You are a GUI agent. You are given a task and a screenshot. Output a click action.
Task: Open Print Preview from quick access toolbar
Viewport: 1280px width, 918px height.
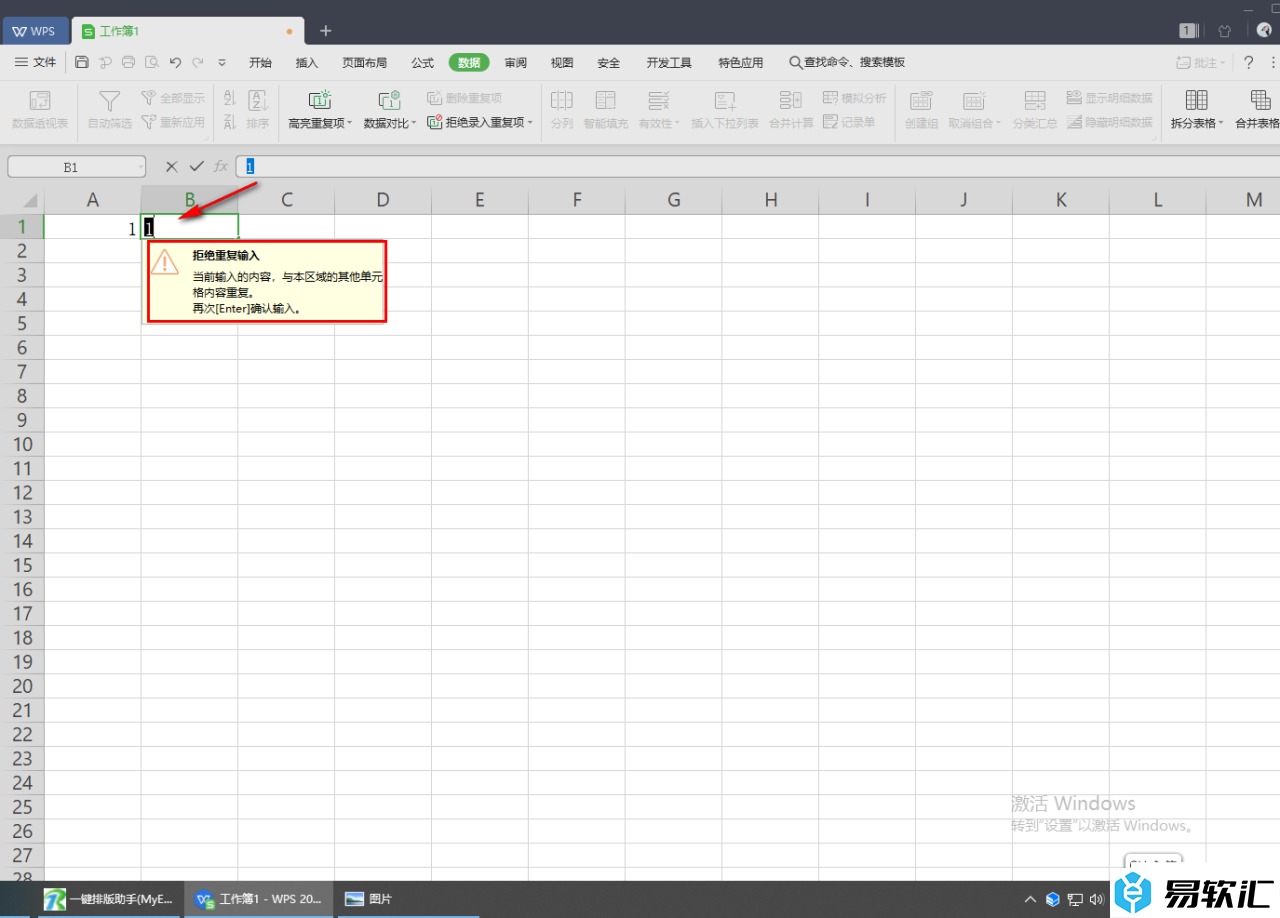(x=151, y=62)
